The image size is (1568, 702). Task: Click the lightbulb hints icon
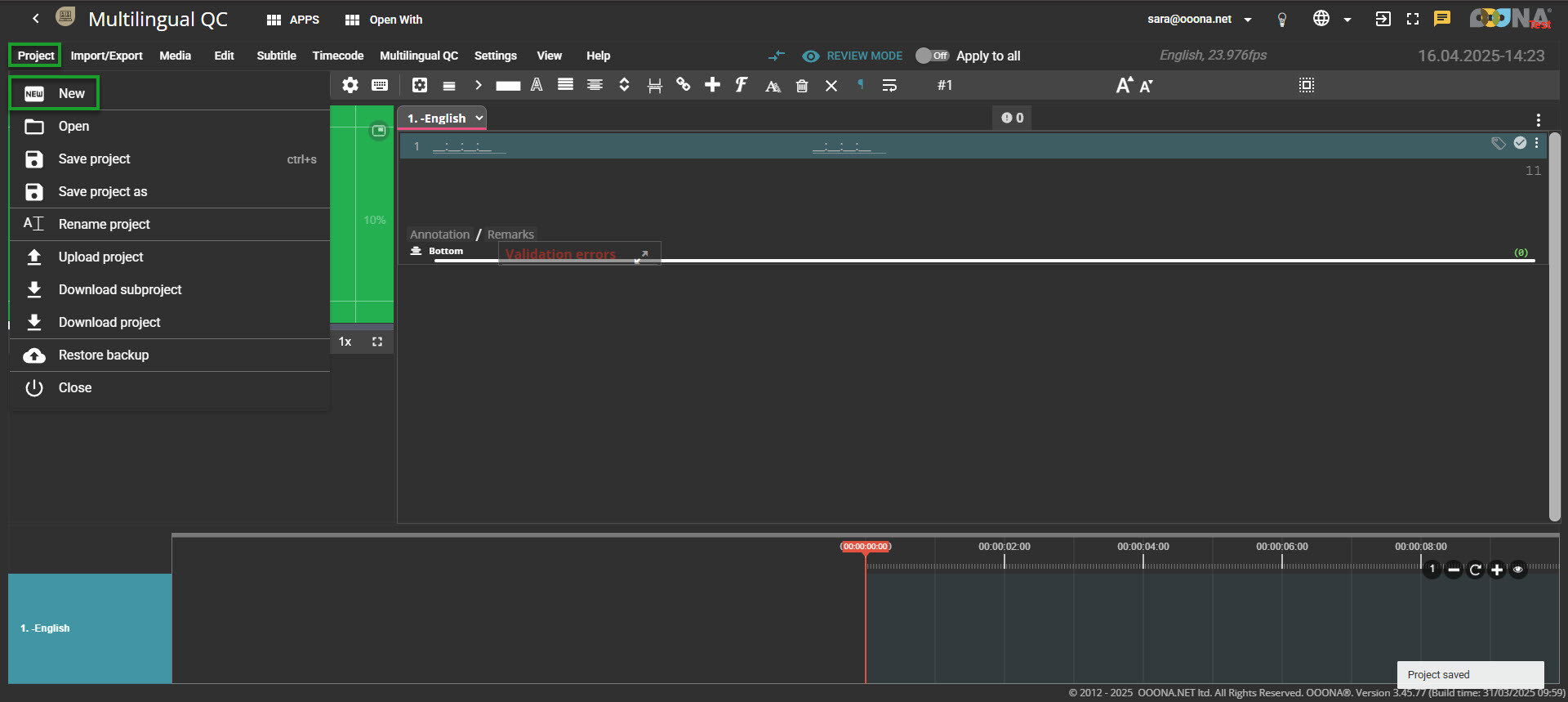click(x=1282, y=20)
